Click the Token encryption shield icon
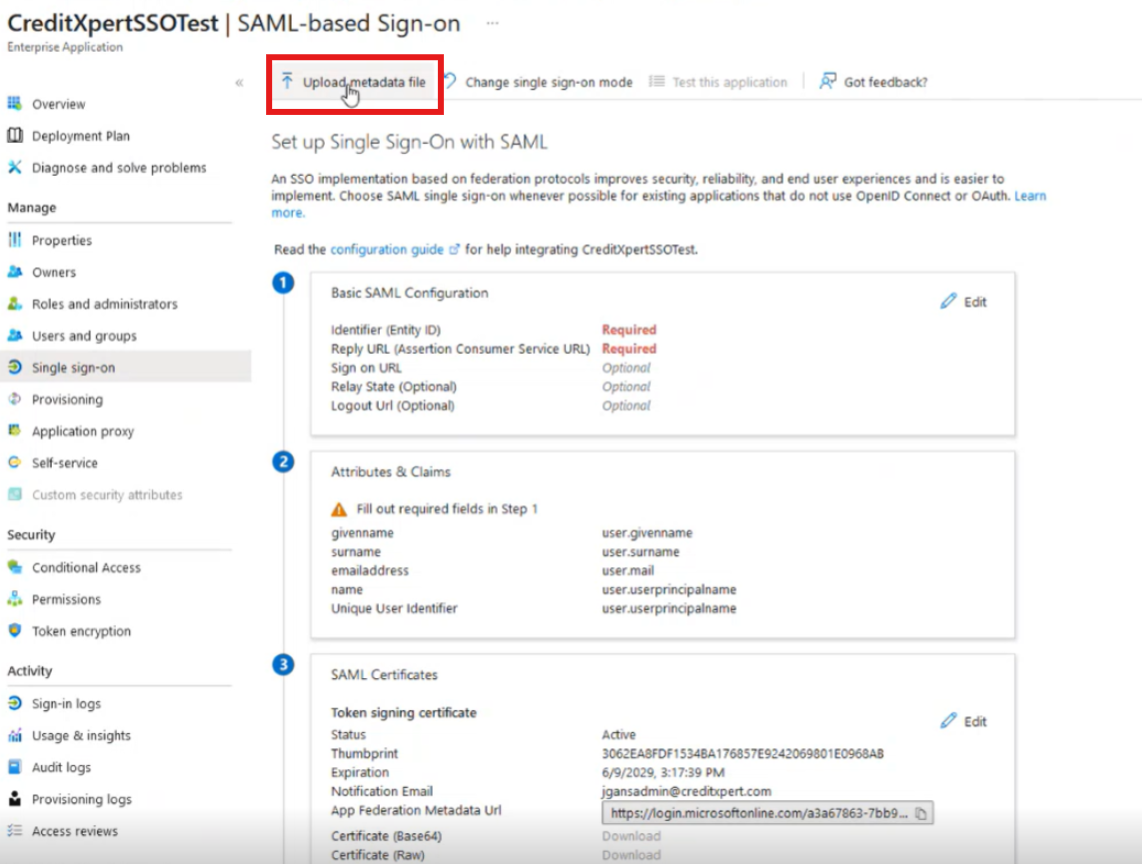 pyautogui.click(x=15, y=630)
